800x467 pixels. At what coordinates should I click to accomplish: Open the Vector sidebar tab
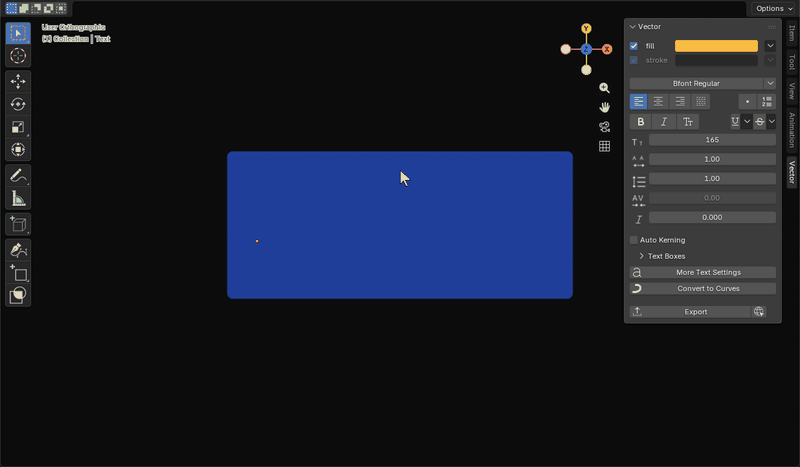791,172
